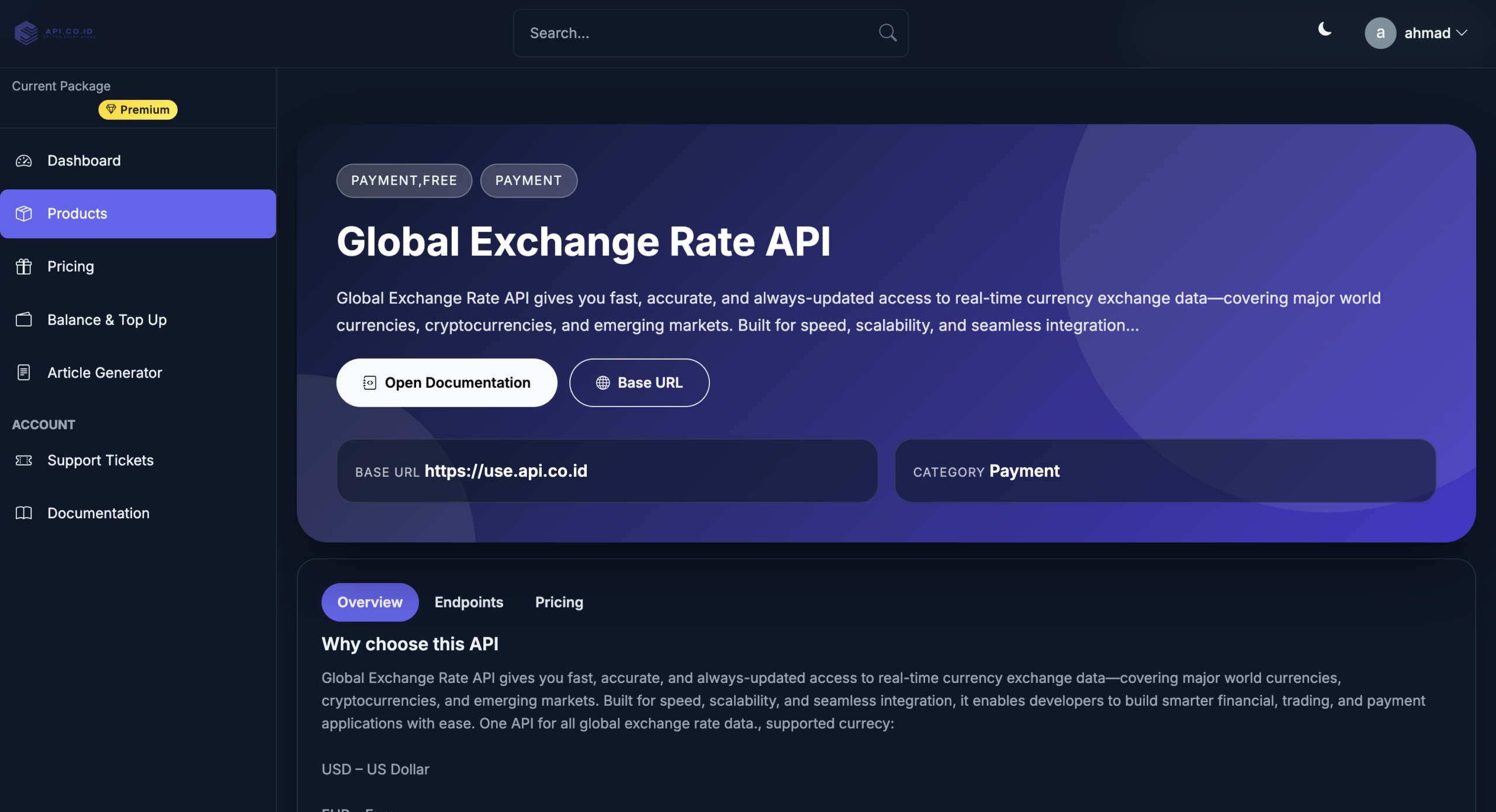Open the user avatar menu
Viewport: 1496px width, 812px height.
click(x=1380, y=33)
